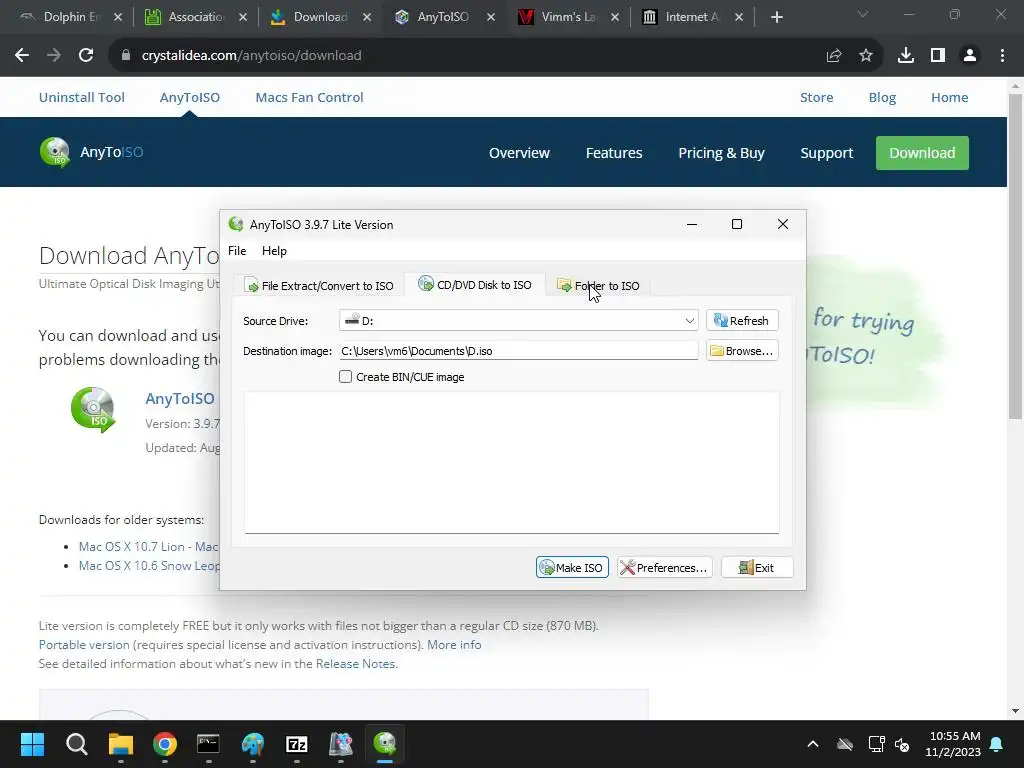1024x768 pixels.
Task: Share this page icon in address bar
Action: tap(834, 56)
